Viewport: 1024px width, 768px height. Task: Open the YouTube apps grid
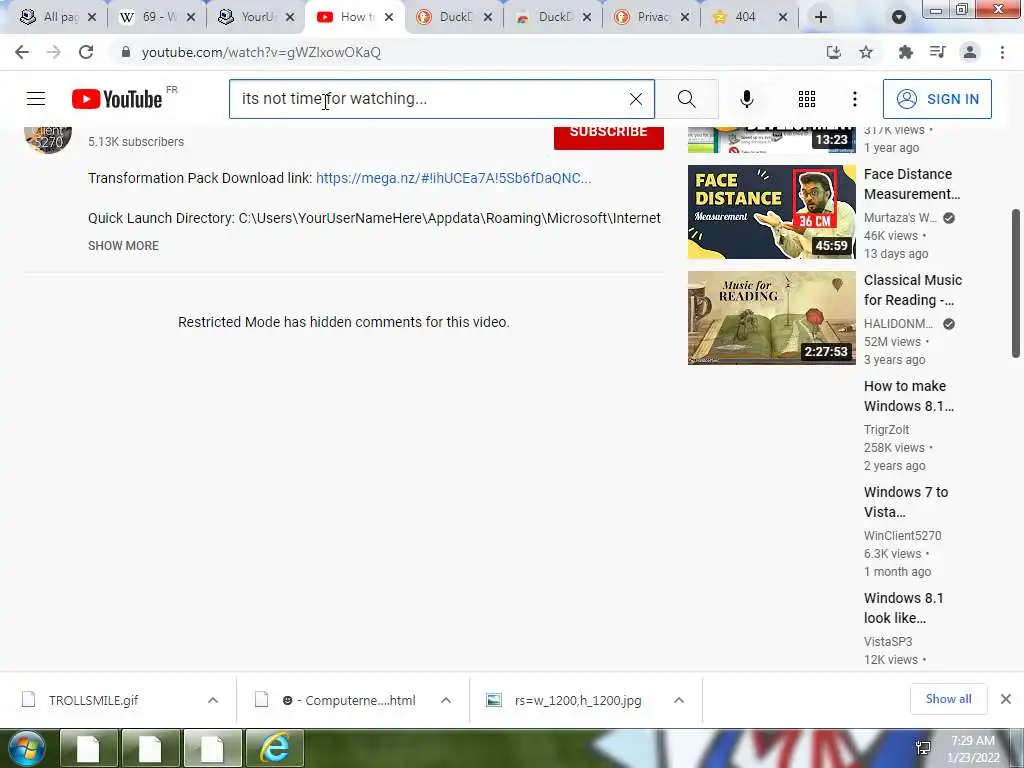807,99
